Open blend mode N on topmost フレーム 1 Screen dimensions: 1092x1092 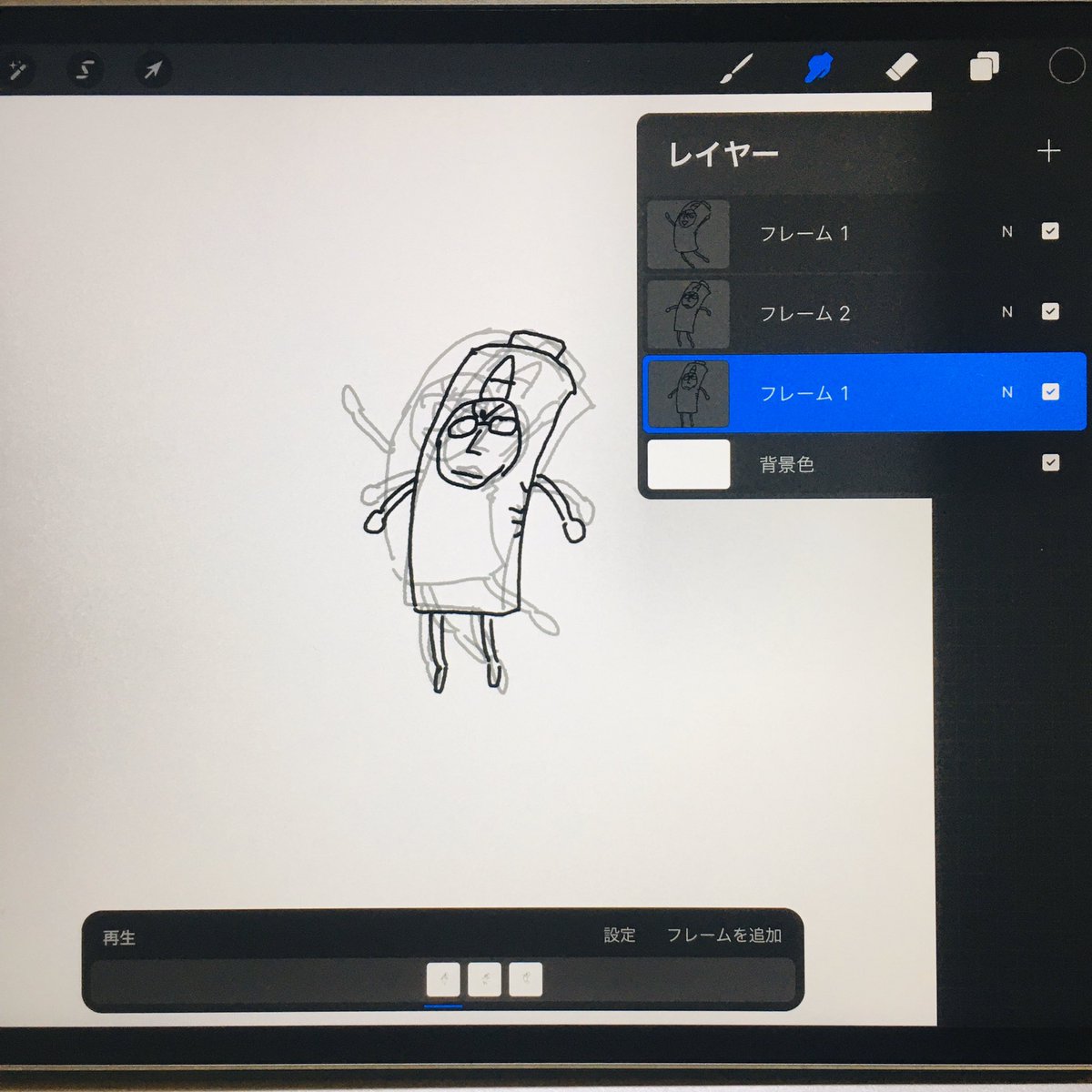pos(1006,232)
